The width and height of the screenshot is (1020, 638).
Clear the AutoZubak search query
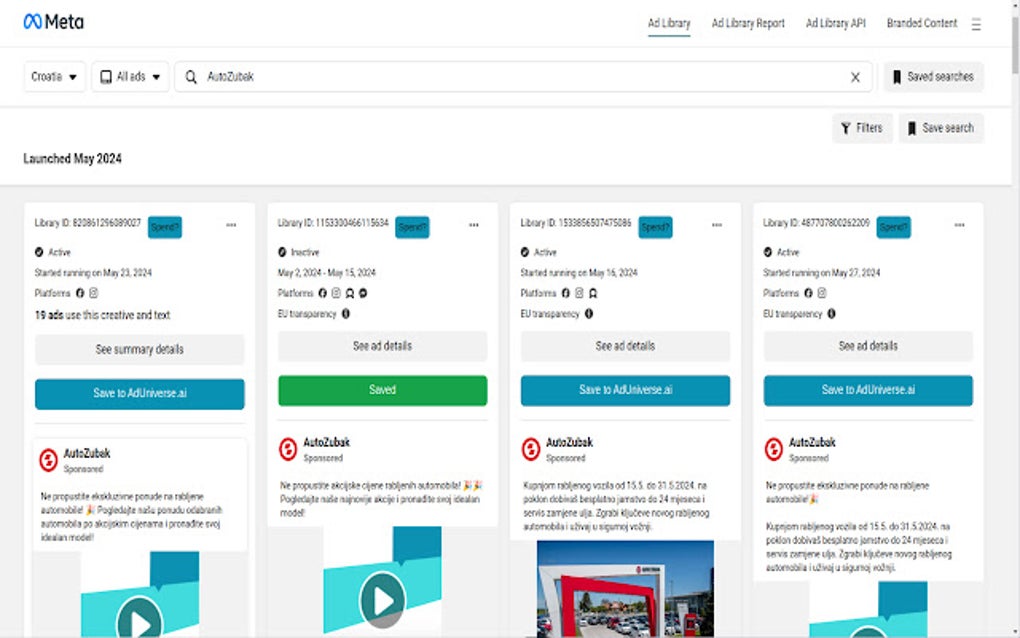coord(855,76)
